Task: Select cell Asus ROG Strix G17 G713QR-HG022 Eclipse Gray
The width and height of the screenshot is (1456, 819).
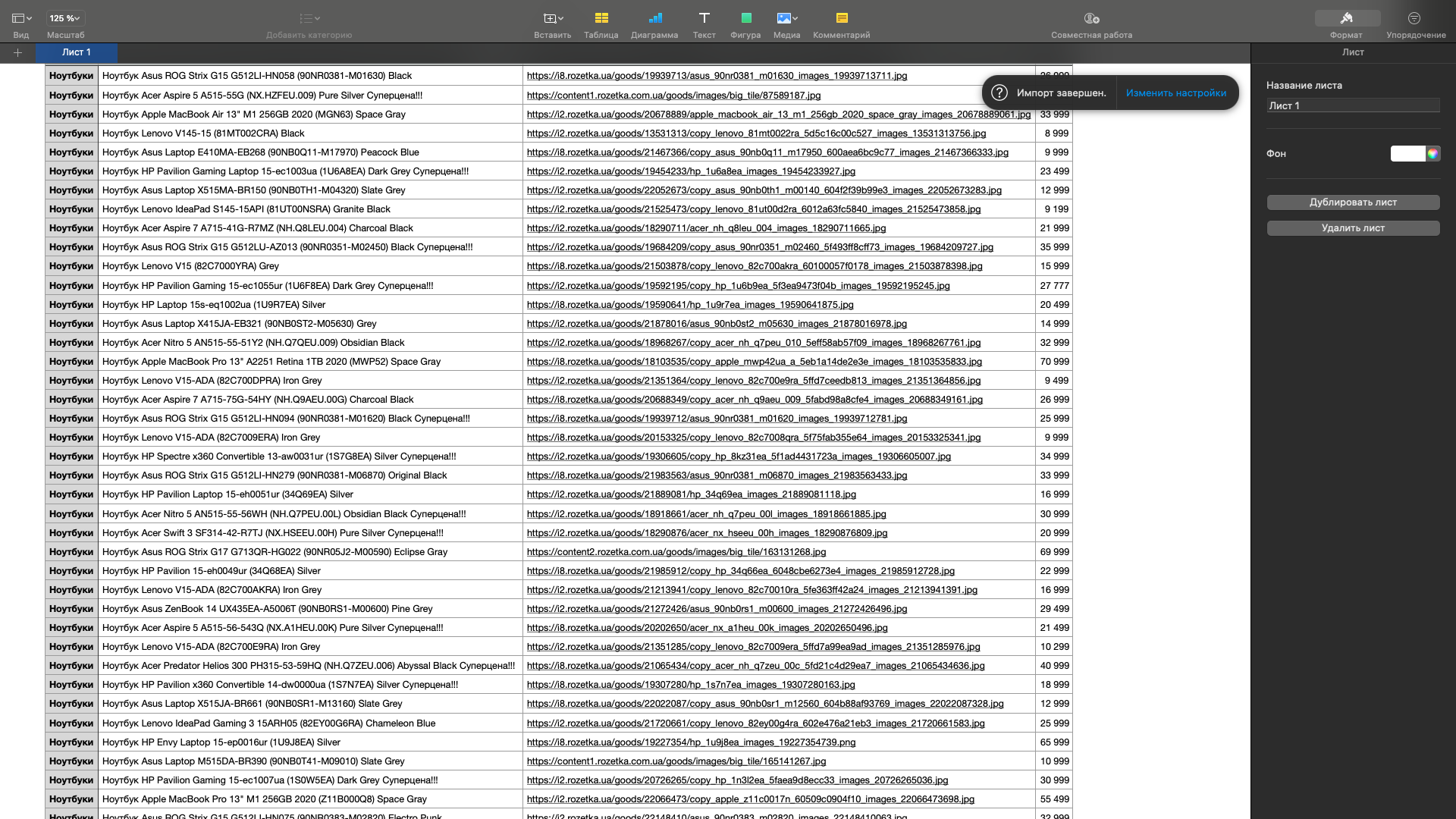Action: [310, 552]
